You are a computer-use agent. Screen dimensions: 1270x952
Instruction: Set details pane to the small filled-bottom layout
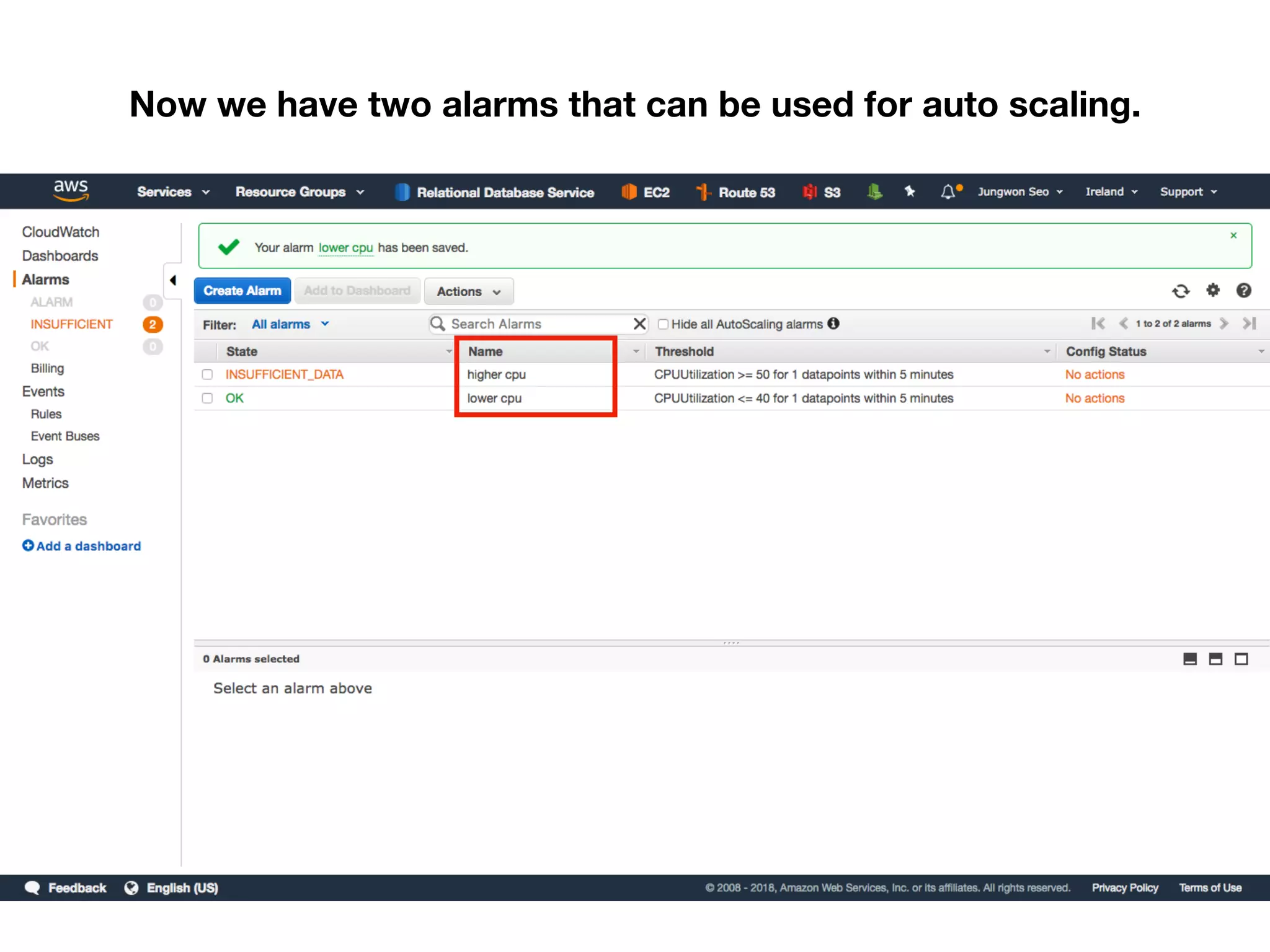pos(1190,659)
